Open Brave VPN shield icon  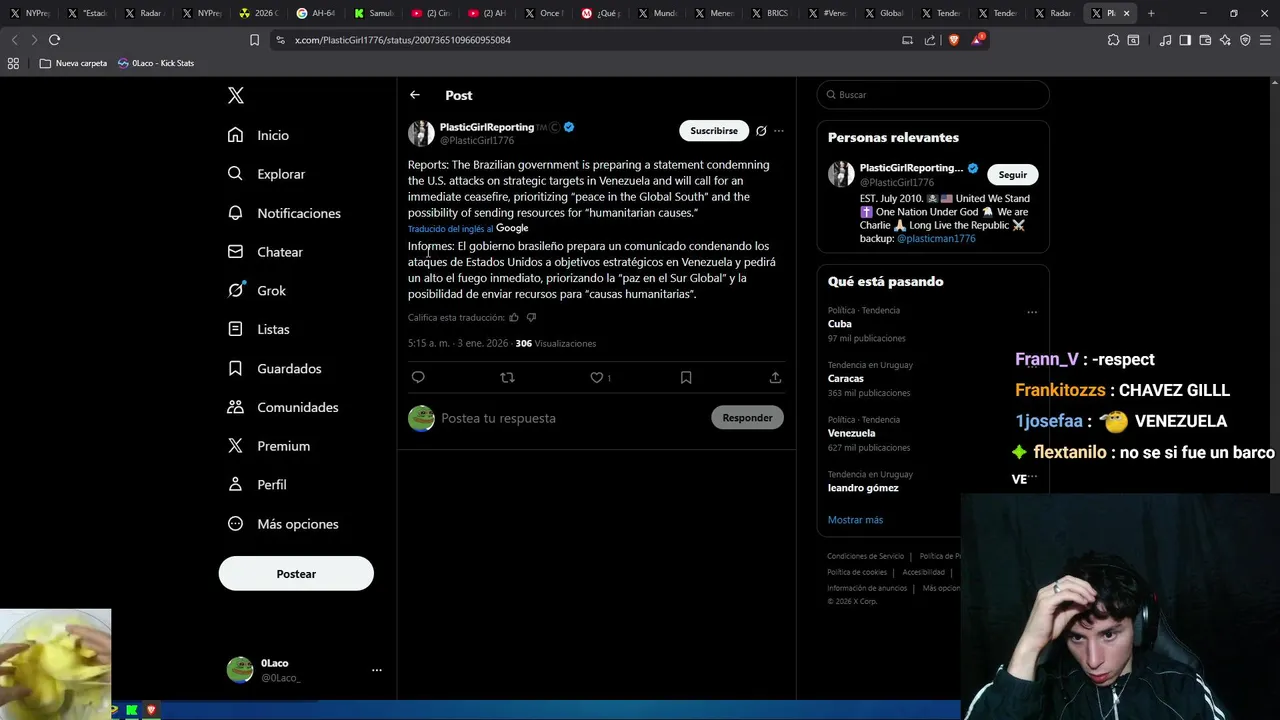[x=1245, y=40]
